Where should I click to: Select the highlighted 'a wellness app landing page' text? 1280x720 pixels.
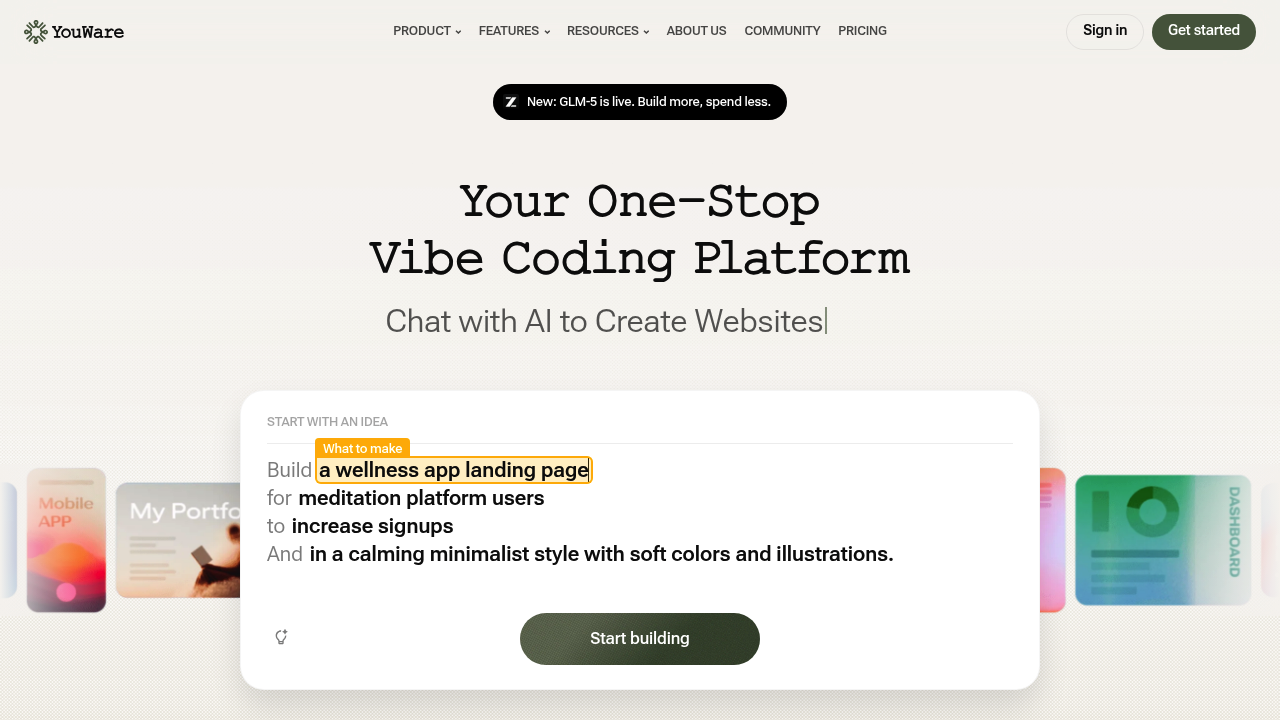[453, 470]
